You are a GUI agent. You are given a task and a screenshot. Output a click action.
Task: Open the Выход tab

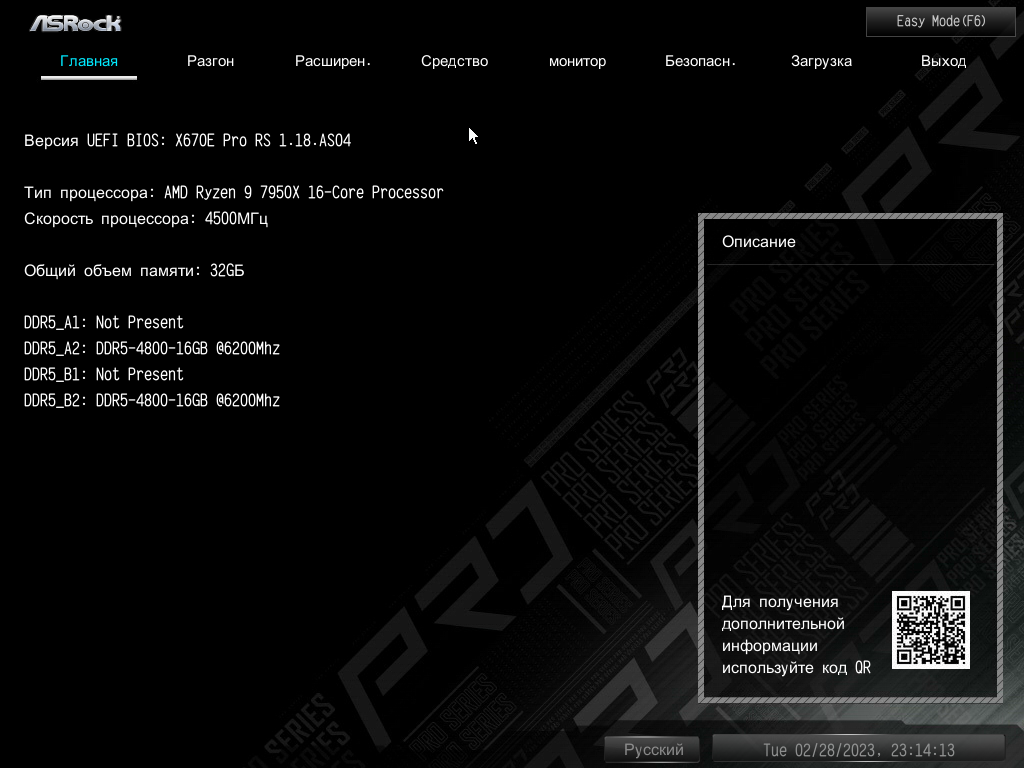pos(943,61)
